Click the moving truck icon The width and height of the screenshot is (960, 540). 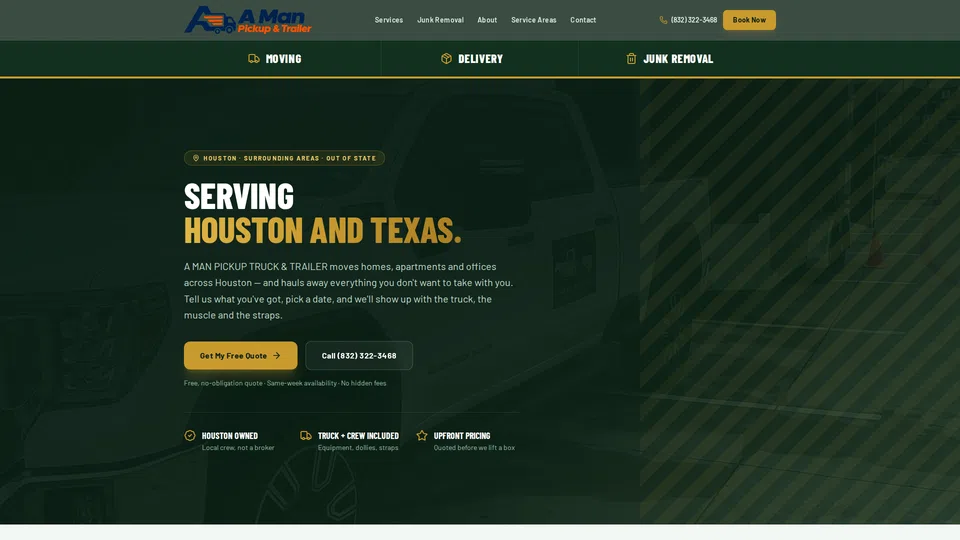253,59
